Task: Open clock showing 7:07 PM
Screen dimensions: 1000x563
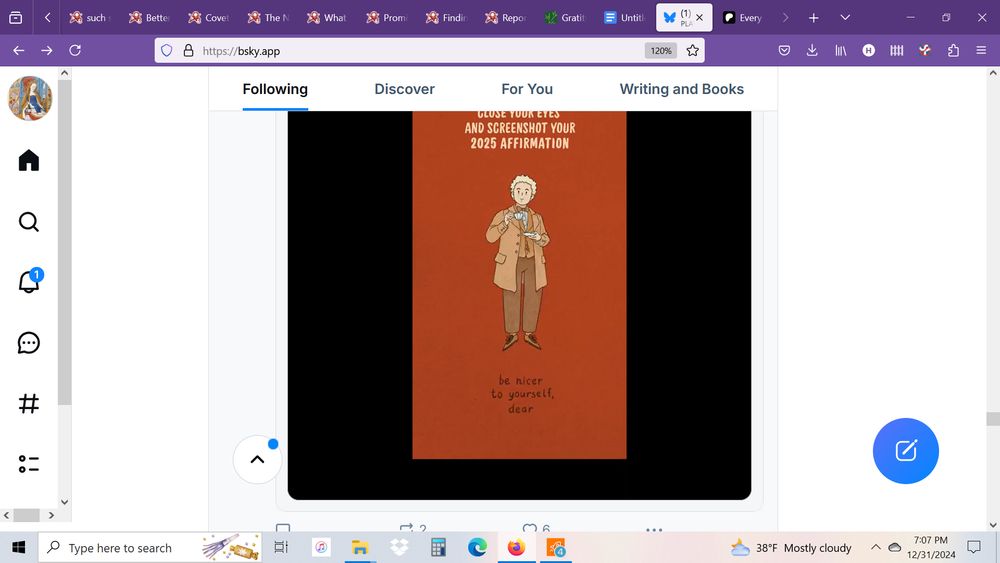Action: pyautogui.click(x=930, y=547)
